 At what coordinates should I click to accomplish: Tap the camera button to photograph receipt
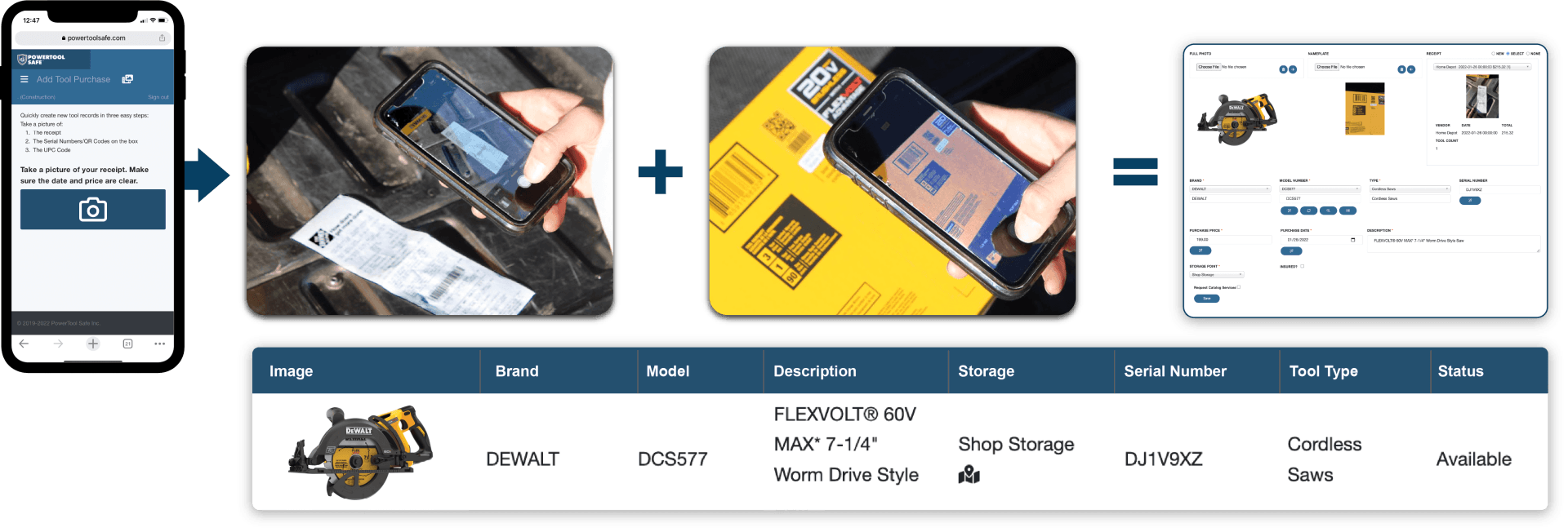92,210
